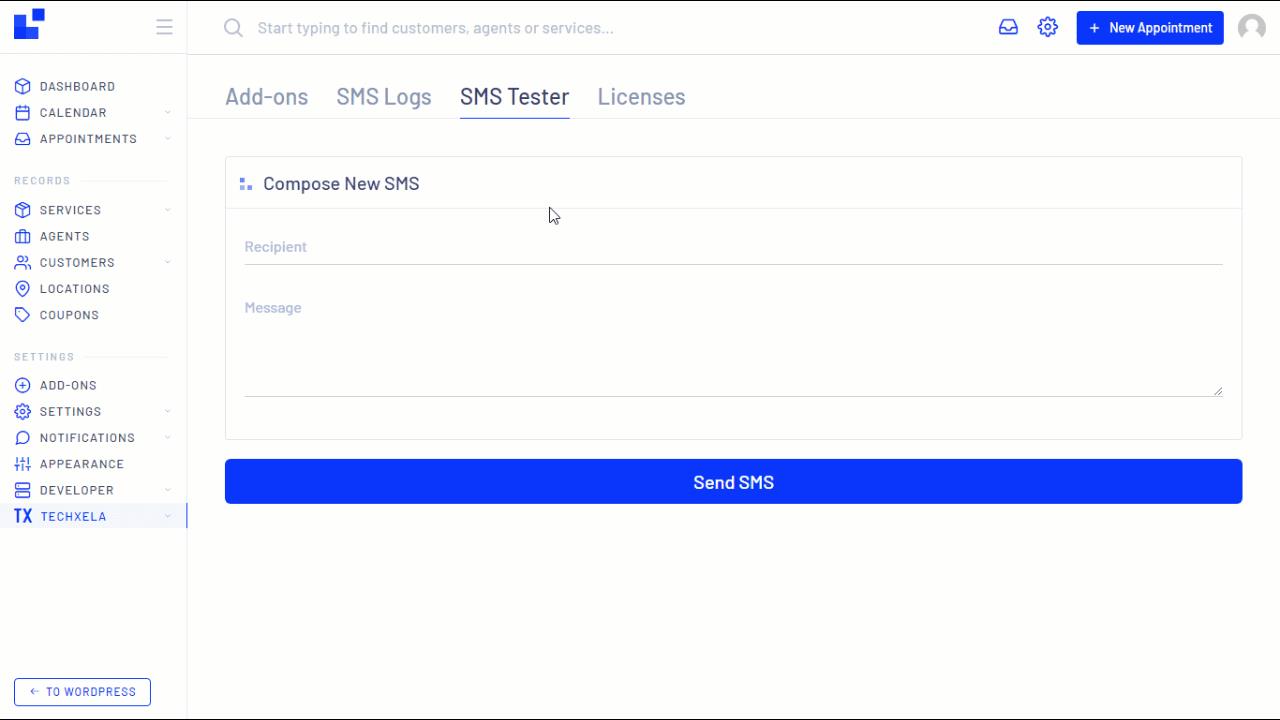This screenshot has height=720, width=1280.
Task: Click the Customers people icon
Action: (23, 262)
